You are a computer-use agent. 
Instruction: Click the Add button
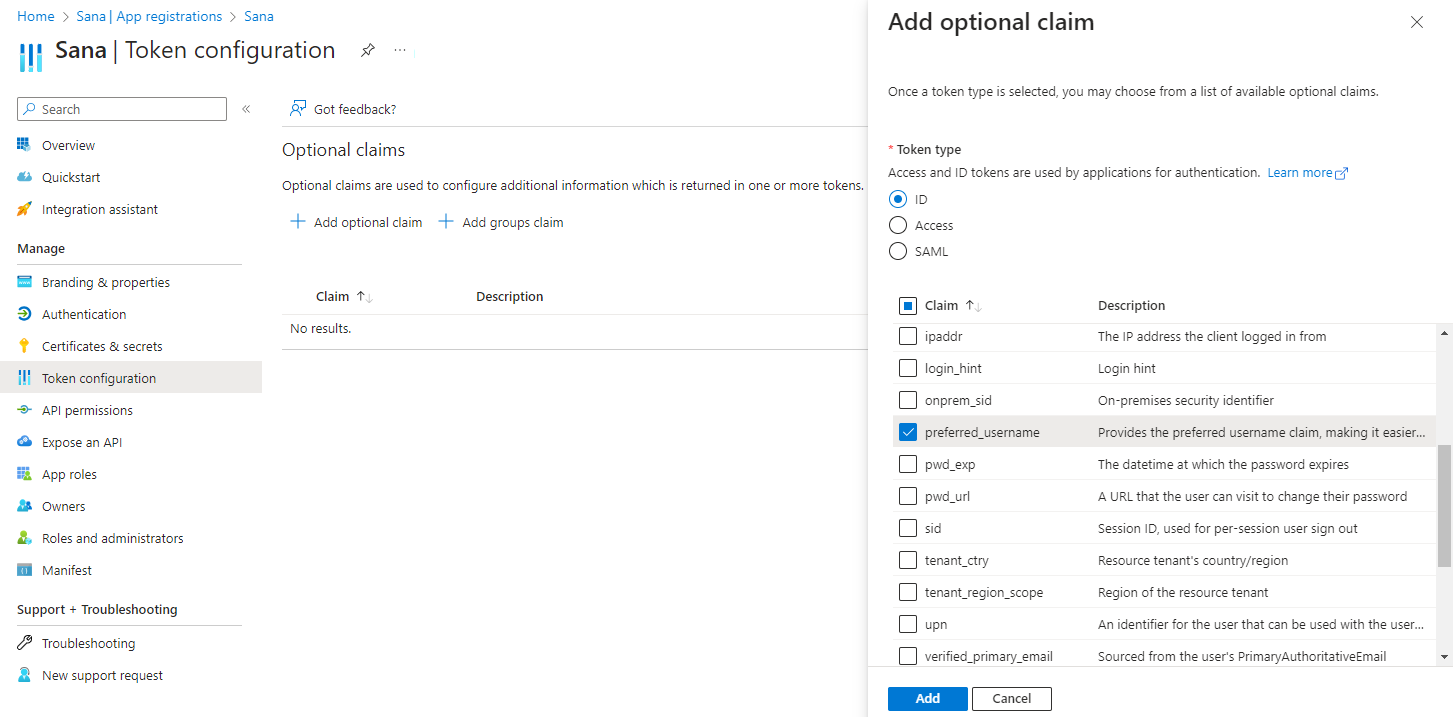tap(927, 698)
